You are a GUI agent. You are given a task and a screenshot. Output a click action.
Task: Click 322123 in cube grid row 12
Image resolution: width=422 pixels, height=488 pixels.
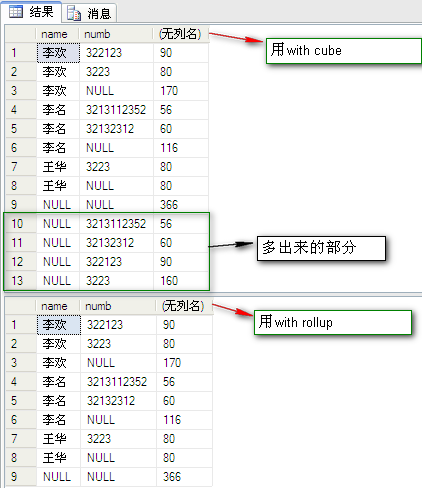click(x=116, y=262)
